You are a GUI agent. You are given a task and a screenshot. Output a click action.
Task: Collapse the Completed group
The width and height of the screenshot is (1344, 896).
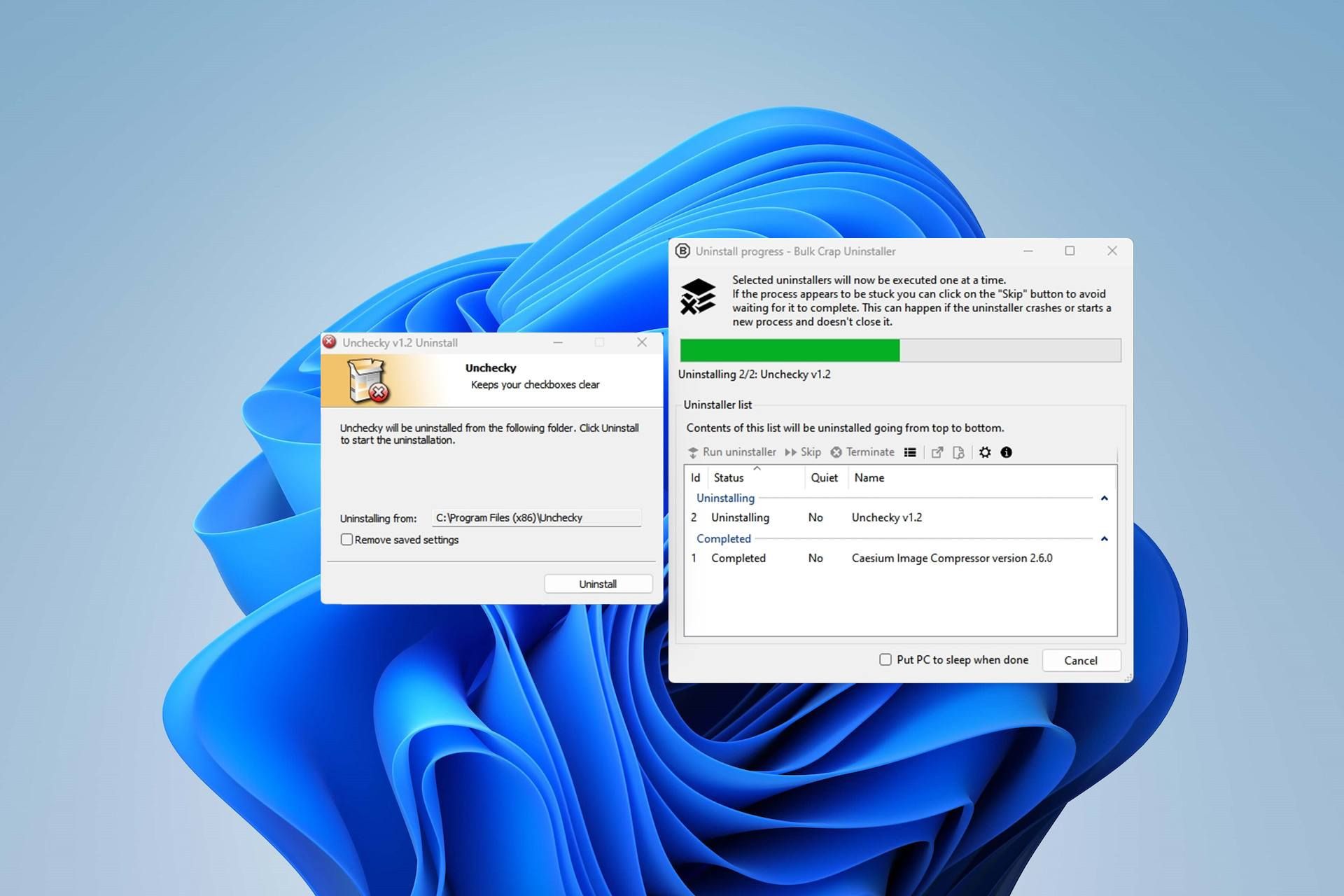1105,539
